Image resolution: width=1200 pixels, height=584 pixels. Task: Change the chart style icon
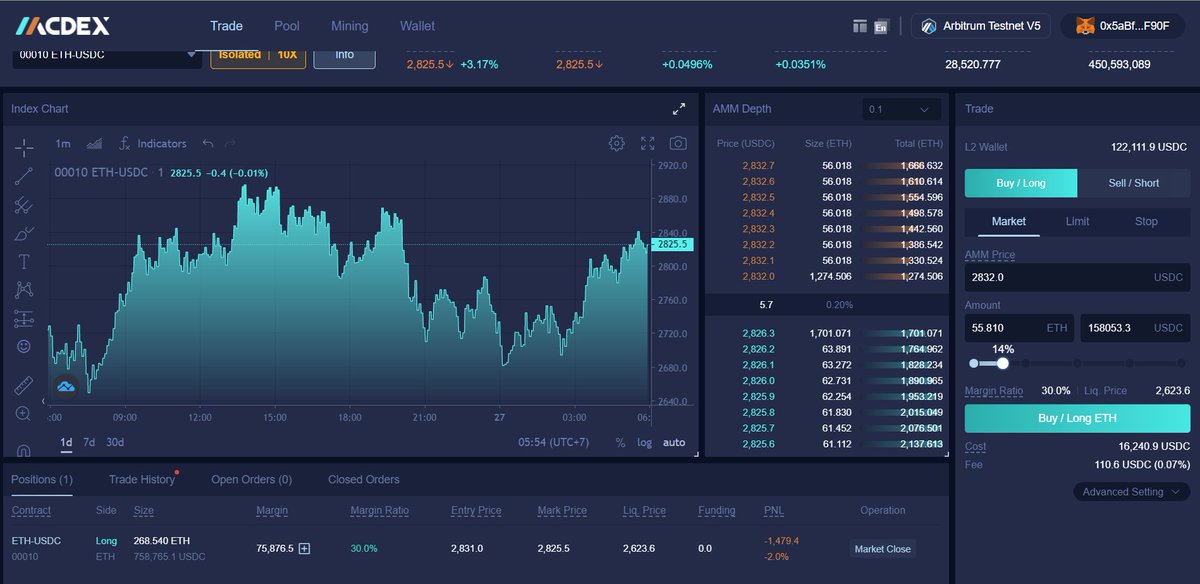pyautogui.click(x=95, y=144)
